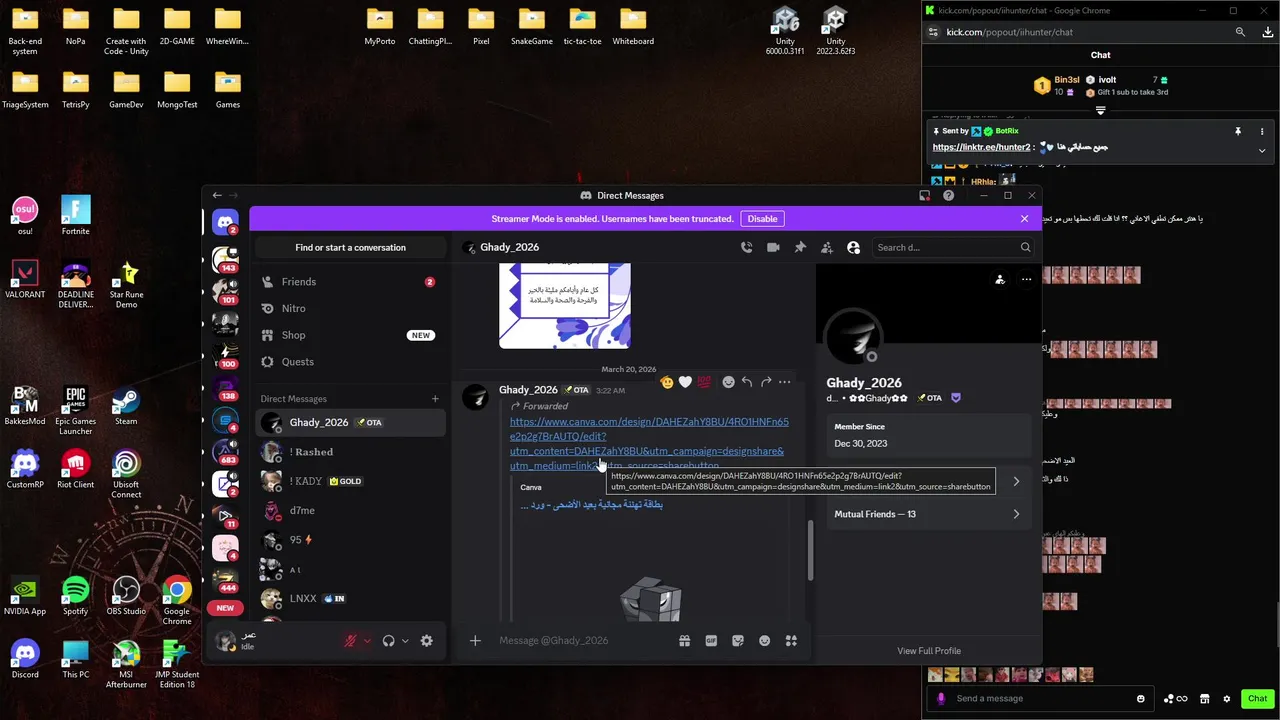Send a gift icon in message bar
The height and width of the screenshot is (720, 1280).
point(684,641)
